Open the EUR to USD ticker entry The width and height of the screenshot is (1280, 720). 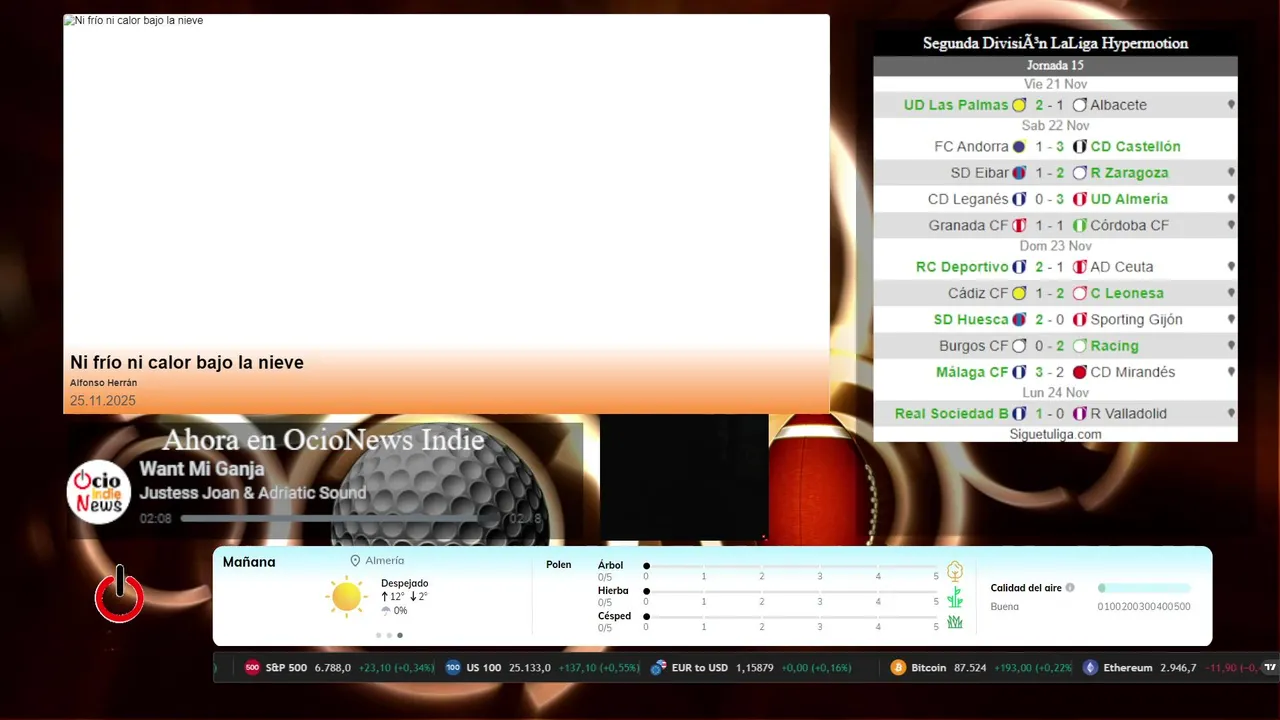[751, 668]
